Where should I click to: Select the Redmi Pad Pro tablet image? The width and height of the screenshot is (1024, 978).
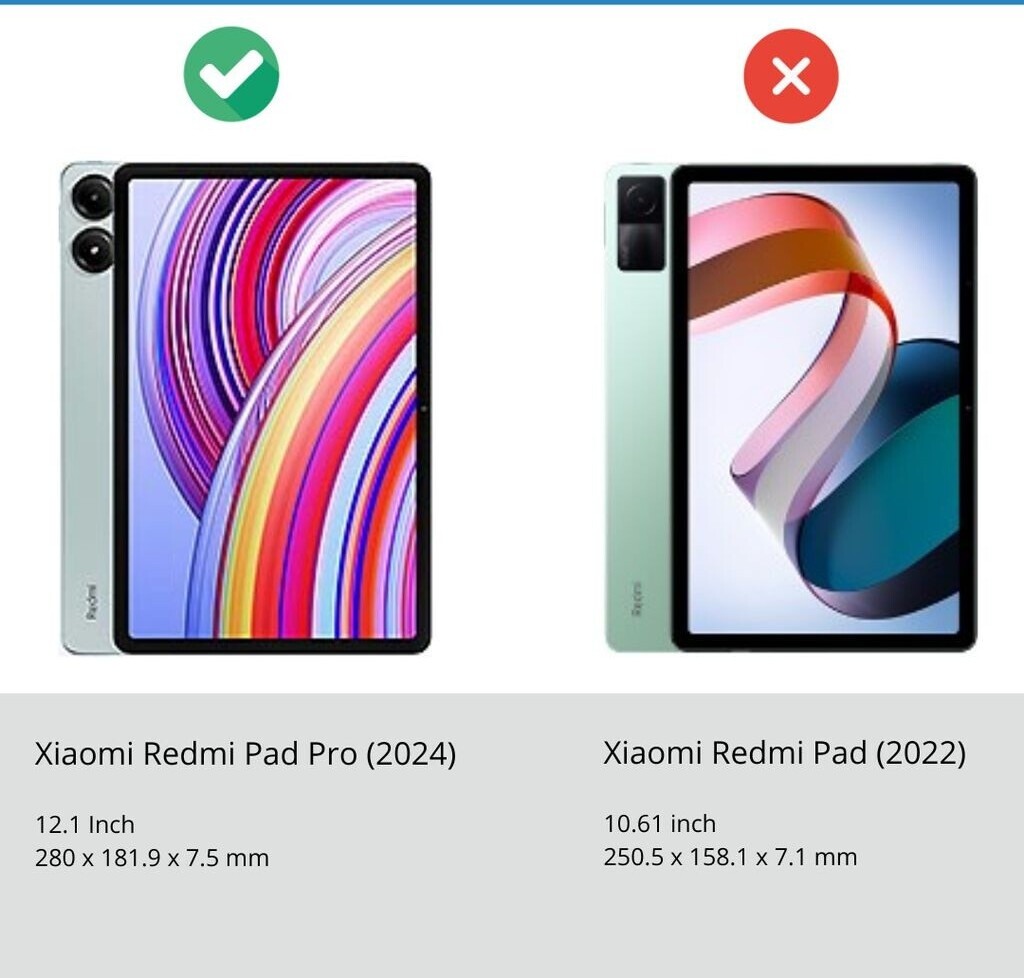pos(246,408)
